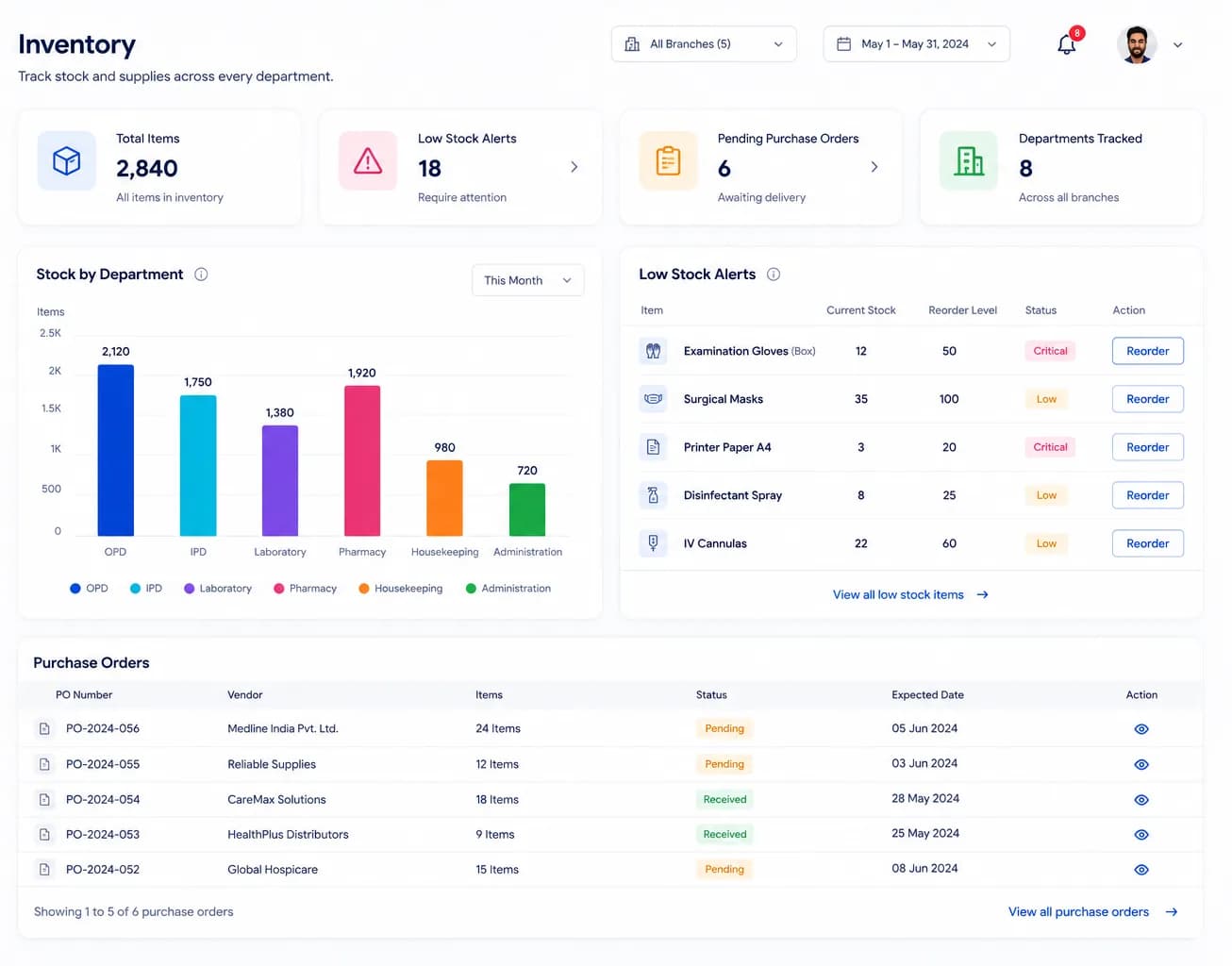
Task: Expand the user profile menu chevron
Action: click(x=1177, y=45)
